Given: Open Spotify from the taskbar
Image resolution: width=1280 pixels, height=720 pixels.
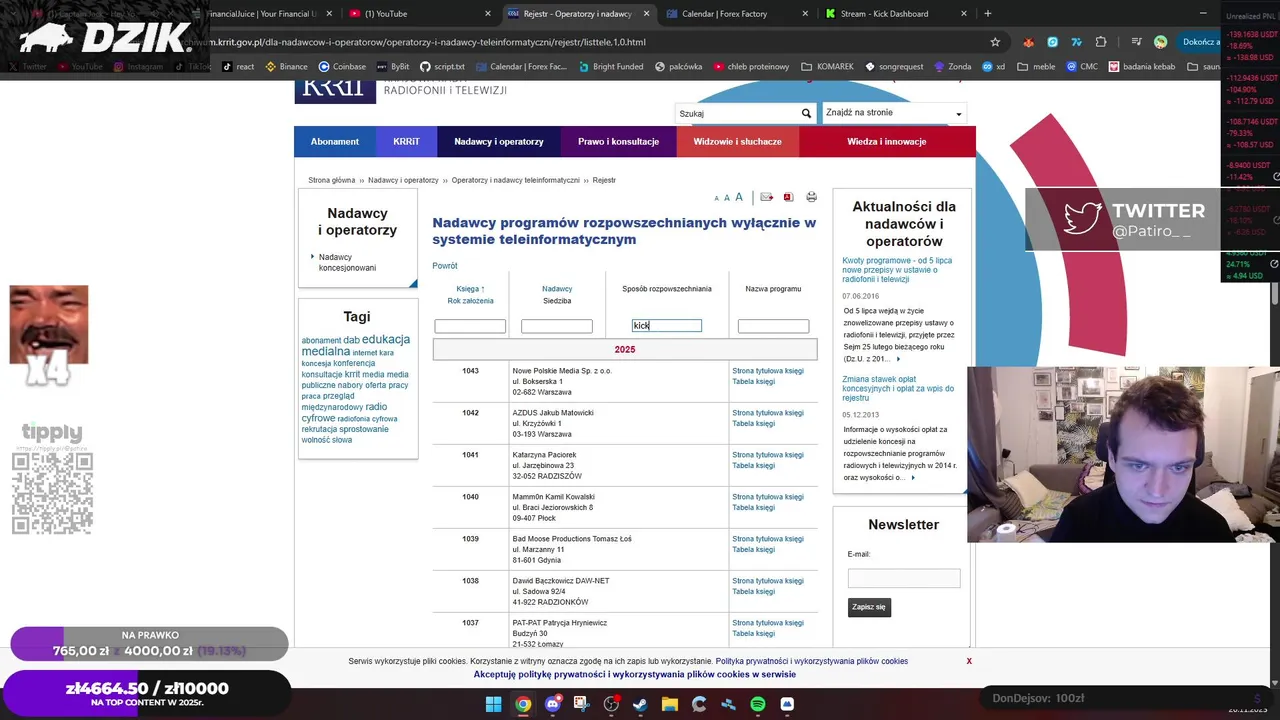Looking at the screenshot, I should click(758, 704).
